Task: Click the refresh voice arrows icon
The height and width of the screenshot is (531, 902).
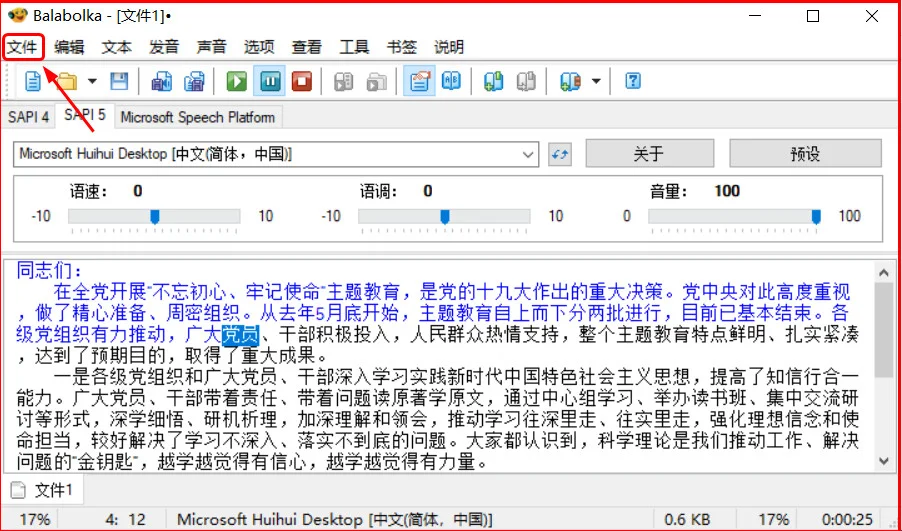Action: tap(560, 154)
